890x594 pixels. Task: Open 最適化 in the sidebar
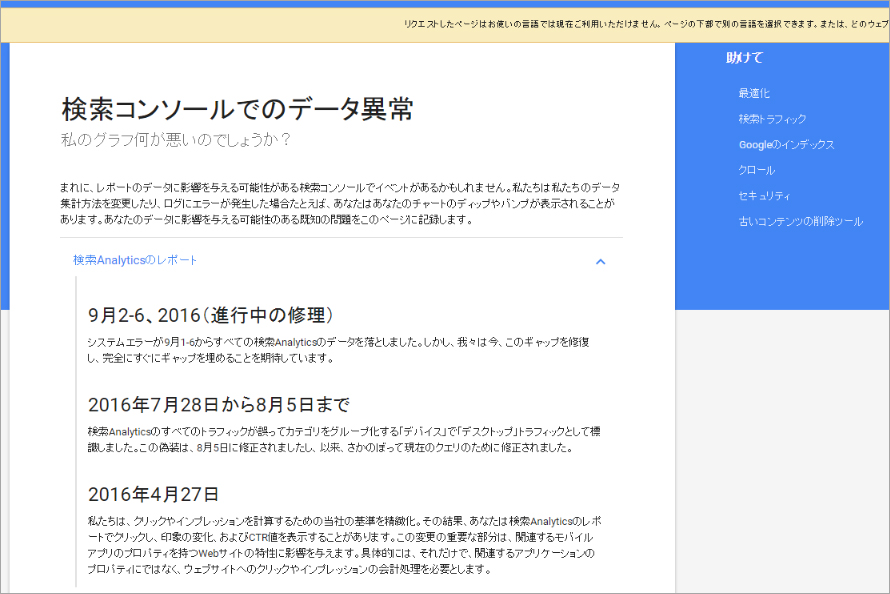coord(754,94)
